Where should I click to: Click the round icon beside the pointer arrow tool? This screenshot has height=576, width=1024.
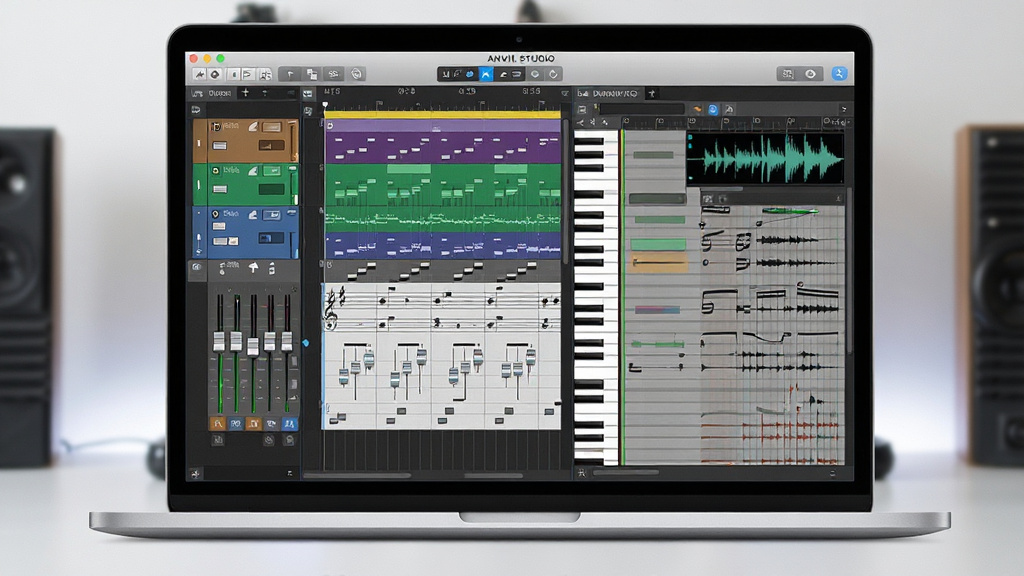pos(215,74)
